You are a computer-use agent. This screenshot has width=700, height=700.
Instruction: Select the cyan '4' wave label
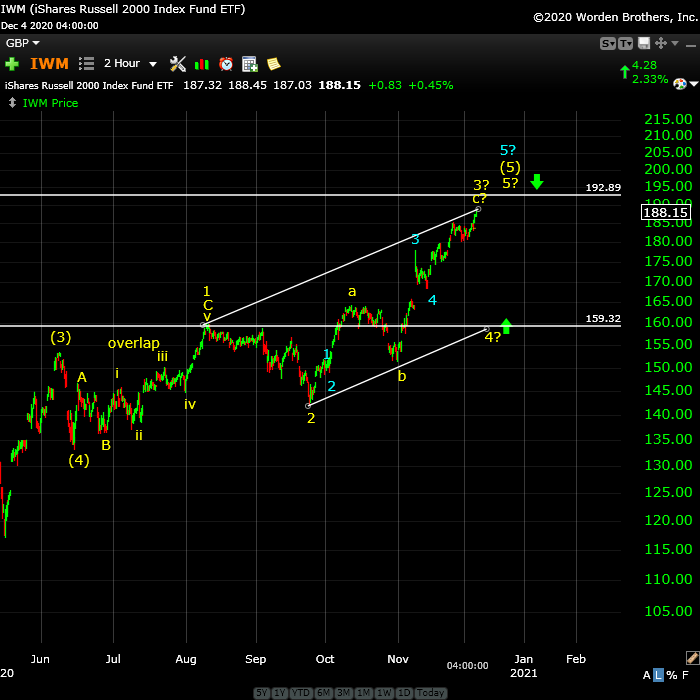(432, 300)
